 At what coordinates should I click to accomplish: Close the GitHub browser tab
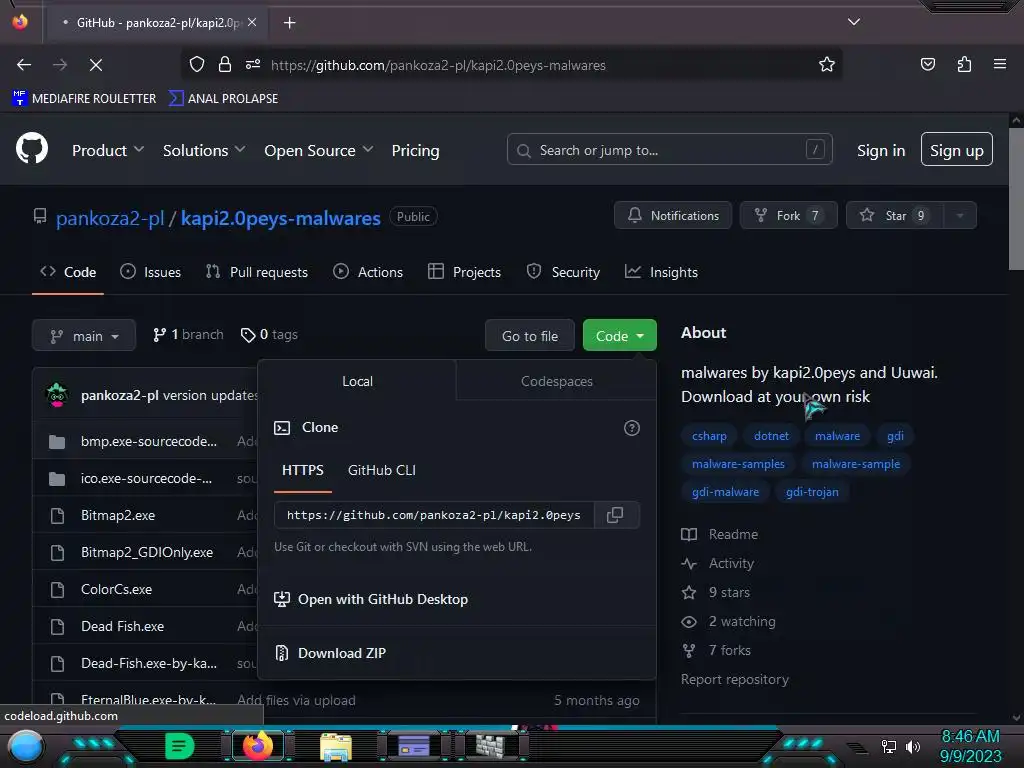tap(252, 22)
